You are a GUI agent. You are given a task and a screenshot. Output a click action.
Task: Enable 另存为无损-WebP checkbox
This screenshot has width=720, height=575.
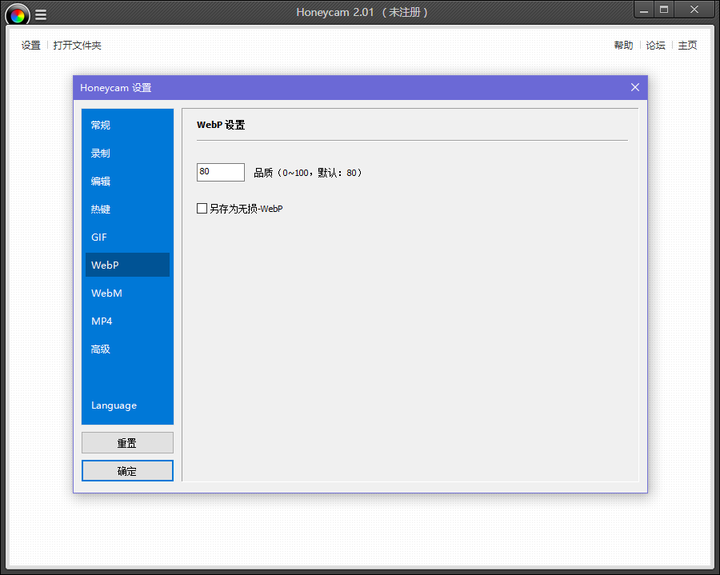(x=202, y=209)
